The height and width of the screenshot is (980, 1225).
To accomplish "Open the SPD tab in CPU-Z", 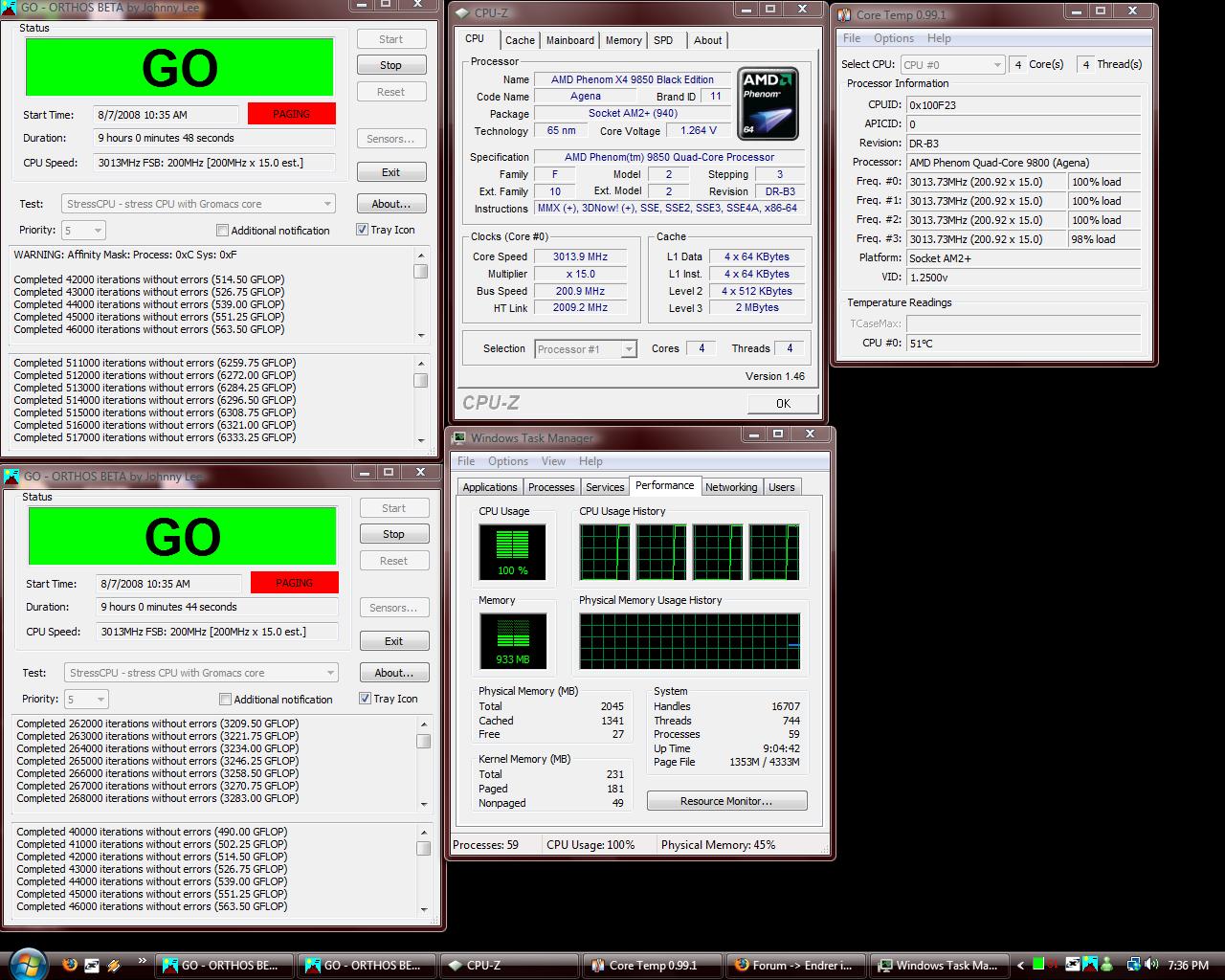I will coord(663,40).
